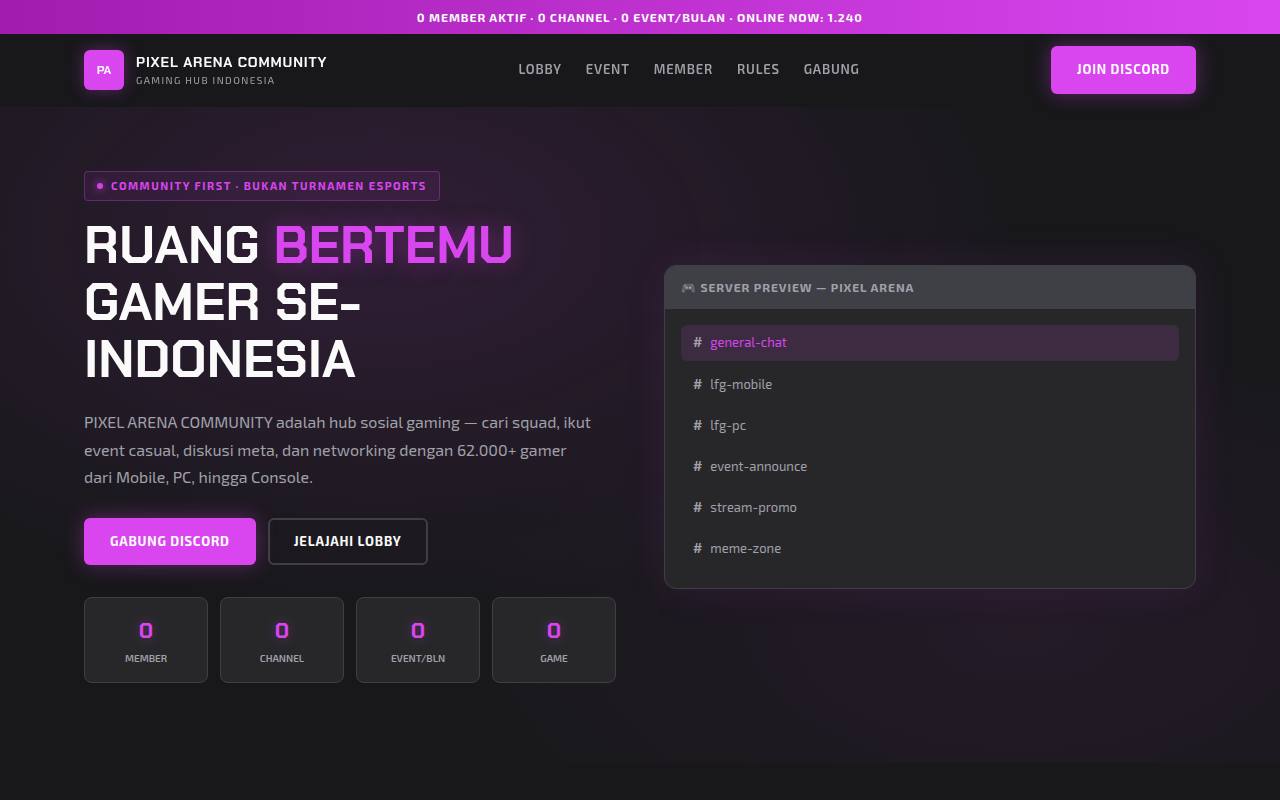Open the Member nav section

tap(683, 69)
